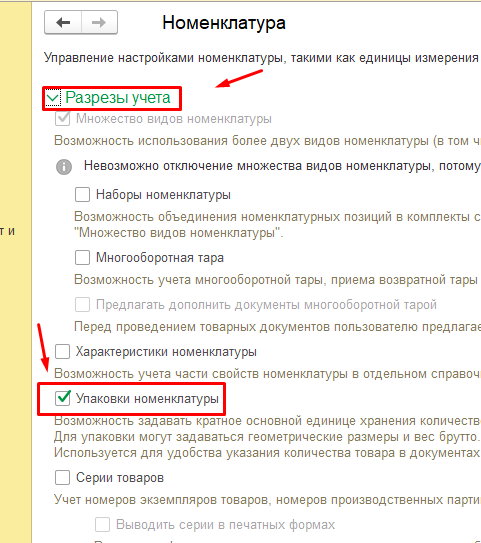Click the Разрезы учета green heading
Screen dimensions: 481x543
(118, 98)
